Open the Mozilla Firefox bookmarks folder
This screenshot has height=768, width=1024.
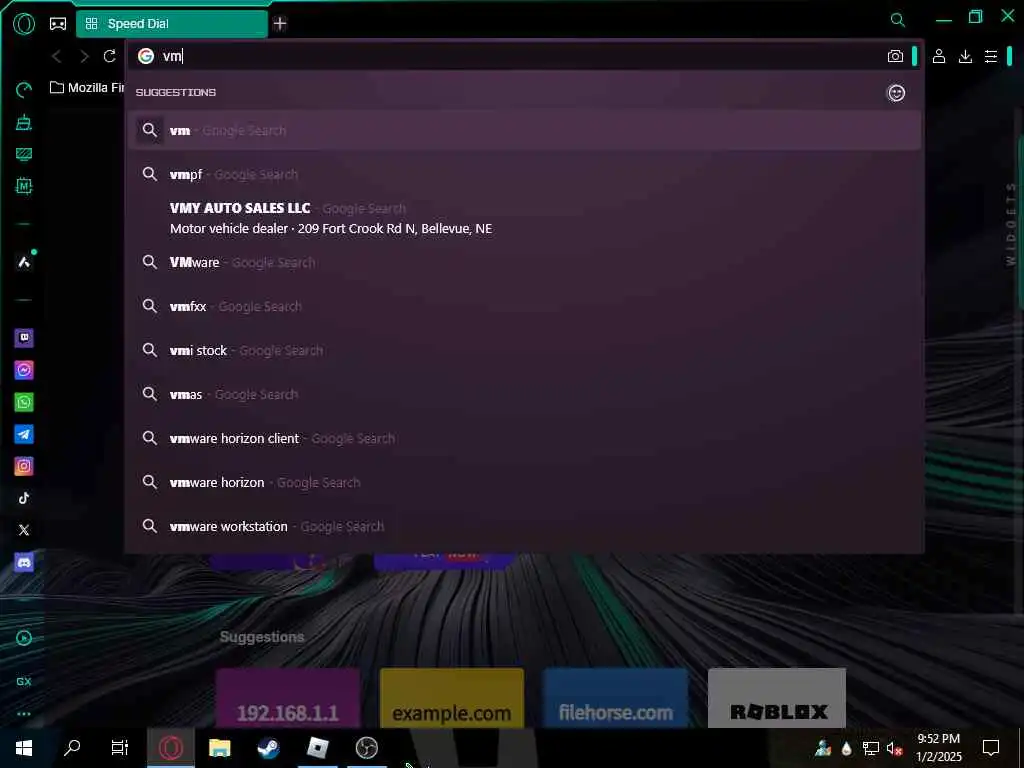pyautogui.click(x=87, y=88)
